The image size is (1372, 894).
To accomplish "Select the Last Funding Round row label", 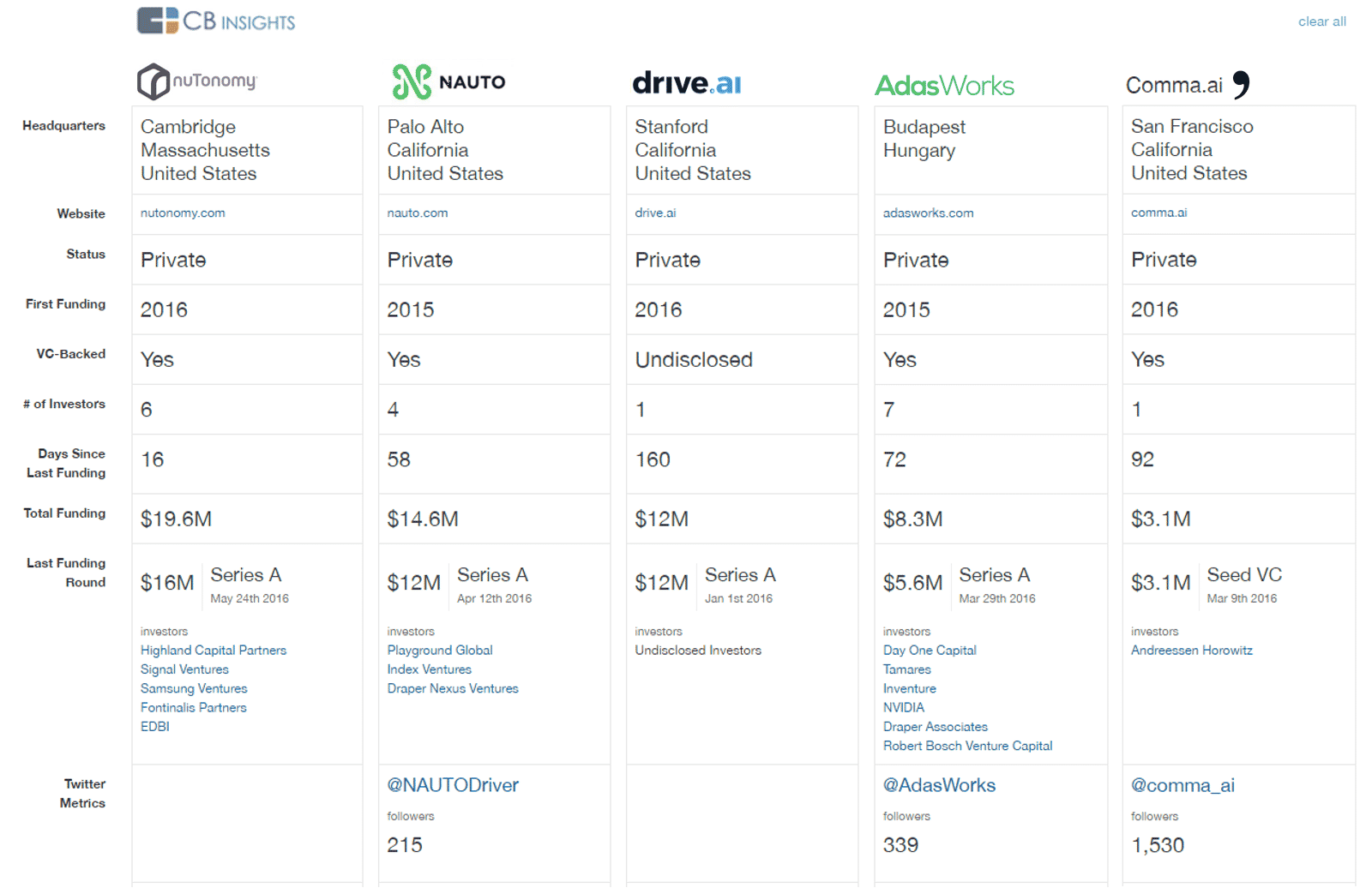I will 66,573.
